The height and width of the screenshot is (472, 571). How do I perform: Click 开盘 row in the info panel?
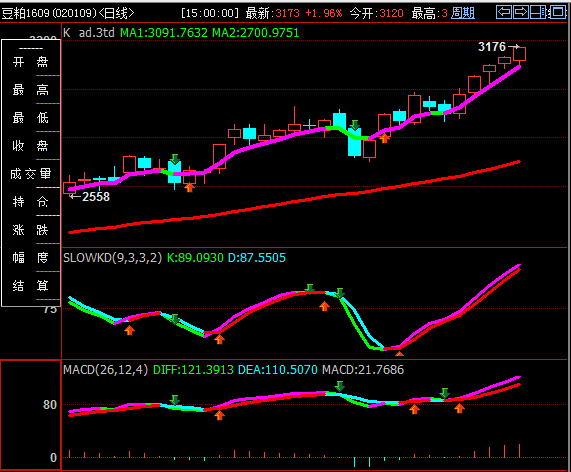[x=31, y=62]
